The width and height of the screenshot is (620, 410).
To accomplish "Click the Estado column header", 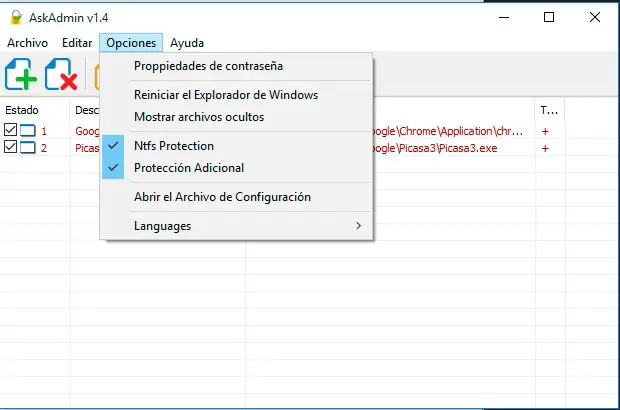I will 22,109.
